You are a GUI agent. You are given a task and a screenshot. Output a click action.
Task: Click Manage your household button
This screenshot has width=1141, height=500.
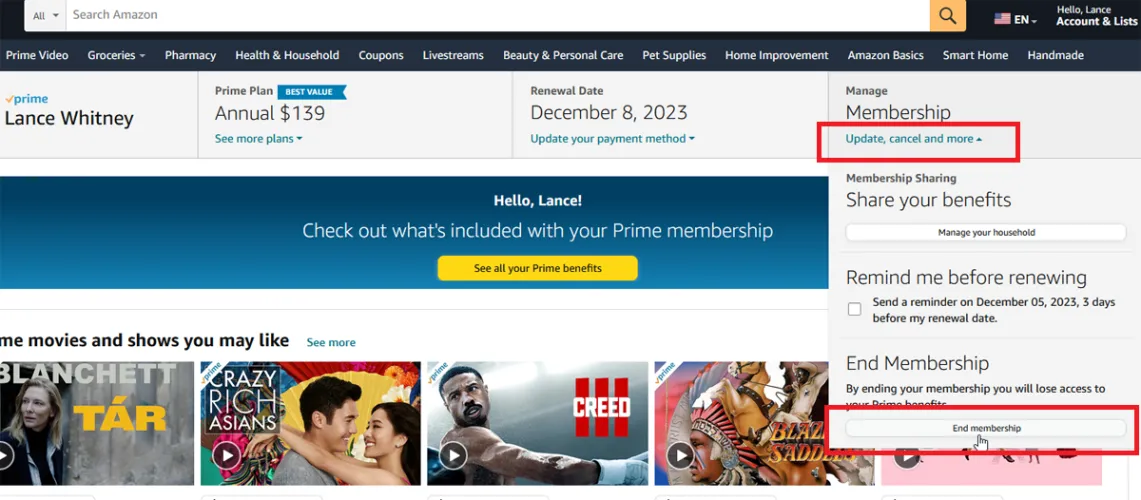click(x=986, y=232)
